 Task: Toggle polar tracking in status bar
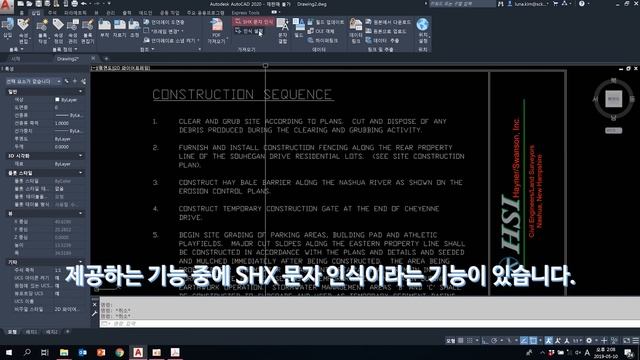[x=494, y=340]
